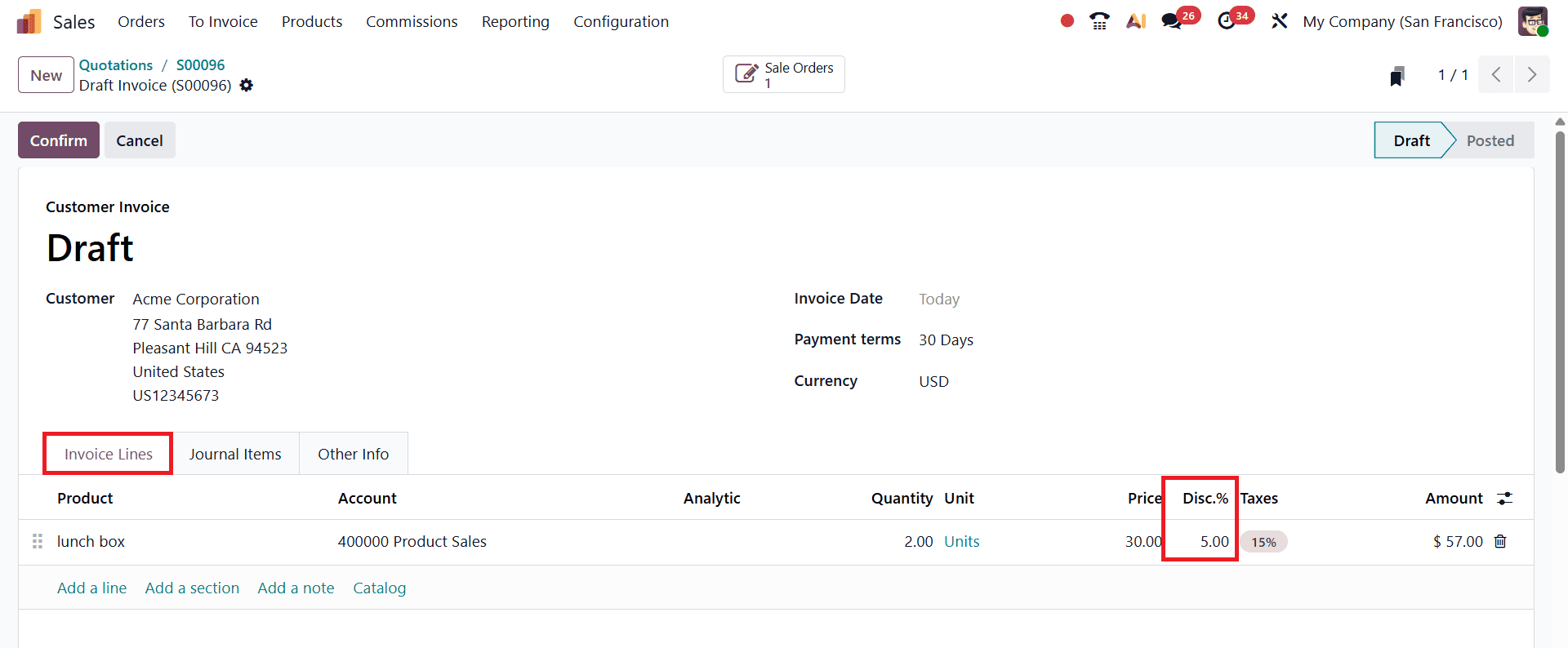Grab the lunch box row handle
This screenshot has width=1568, height=648.
pos(38,541)
